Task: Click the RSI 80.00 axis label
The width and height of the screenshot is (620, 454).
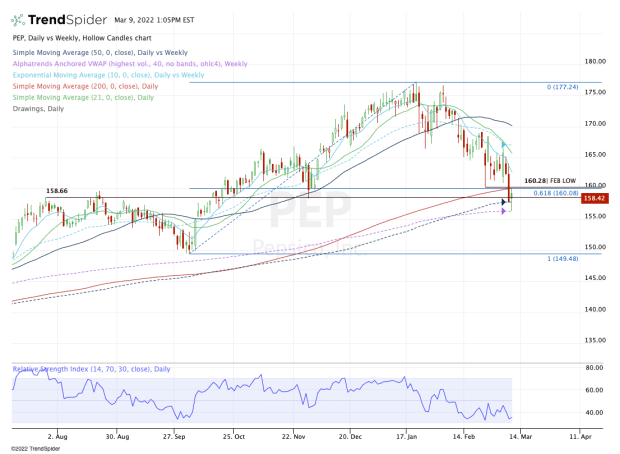Action: point(594,367)
